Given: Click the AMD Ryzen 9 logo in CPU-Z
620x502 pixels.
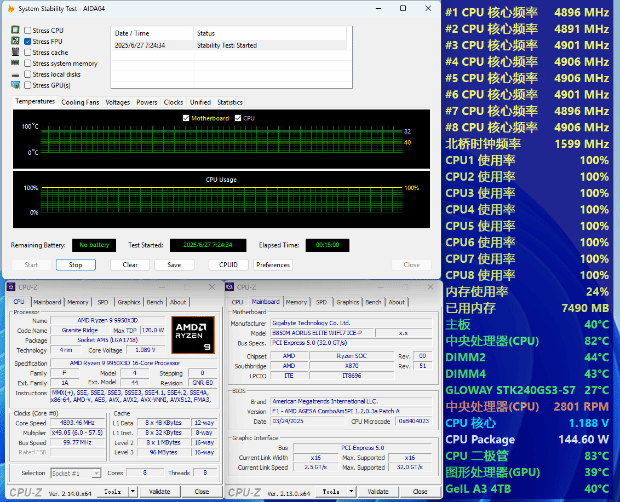Looking at the screenshot, I should (193, 335).
